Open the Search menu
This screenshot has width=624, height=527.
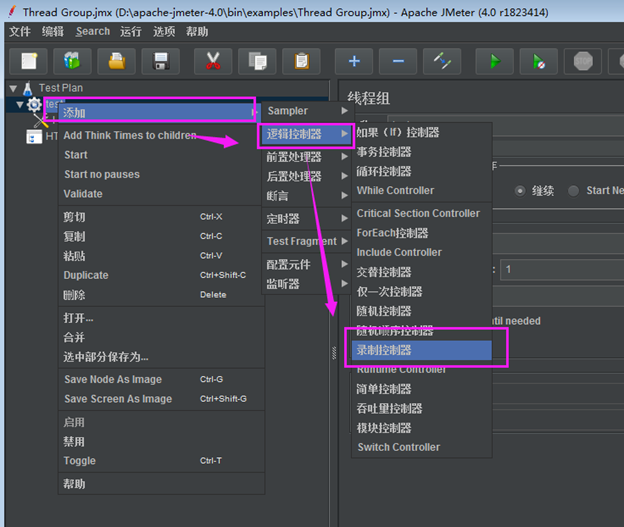[x=93, y=31]
